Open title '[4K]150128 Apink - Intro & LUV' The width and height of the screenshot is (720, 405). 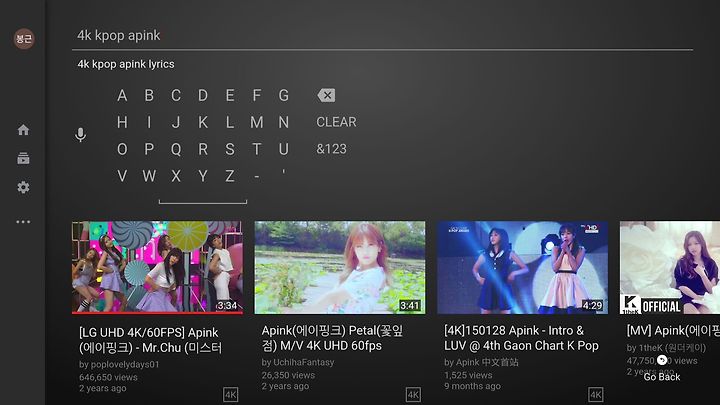tap(521, 338)
